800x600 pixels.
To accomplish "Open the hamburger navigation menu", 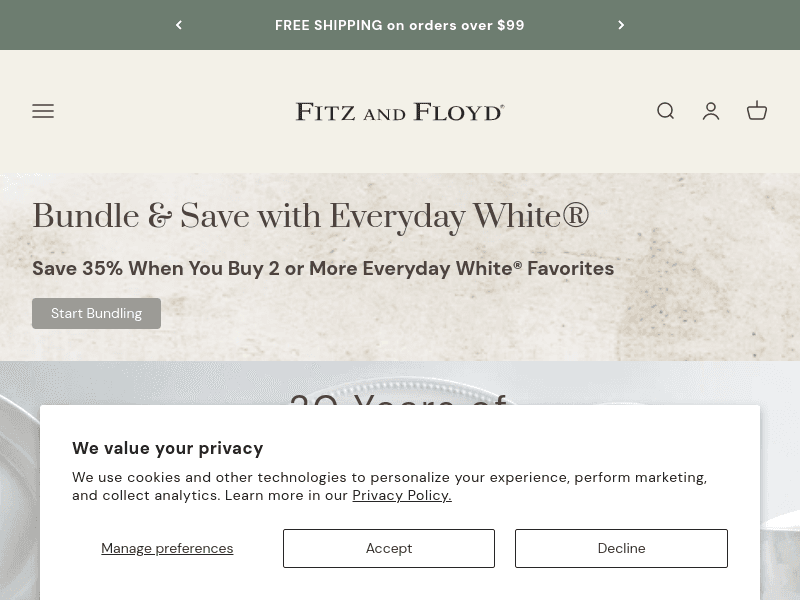I will (x=43, y=111).
